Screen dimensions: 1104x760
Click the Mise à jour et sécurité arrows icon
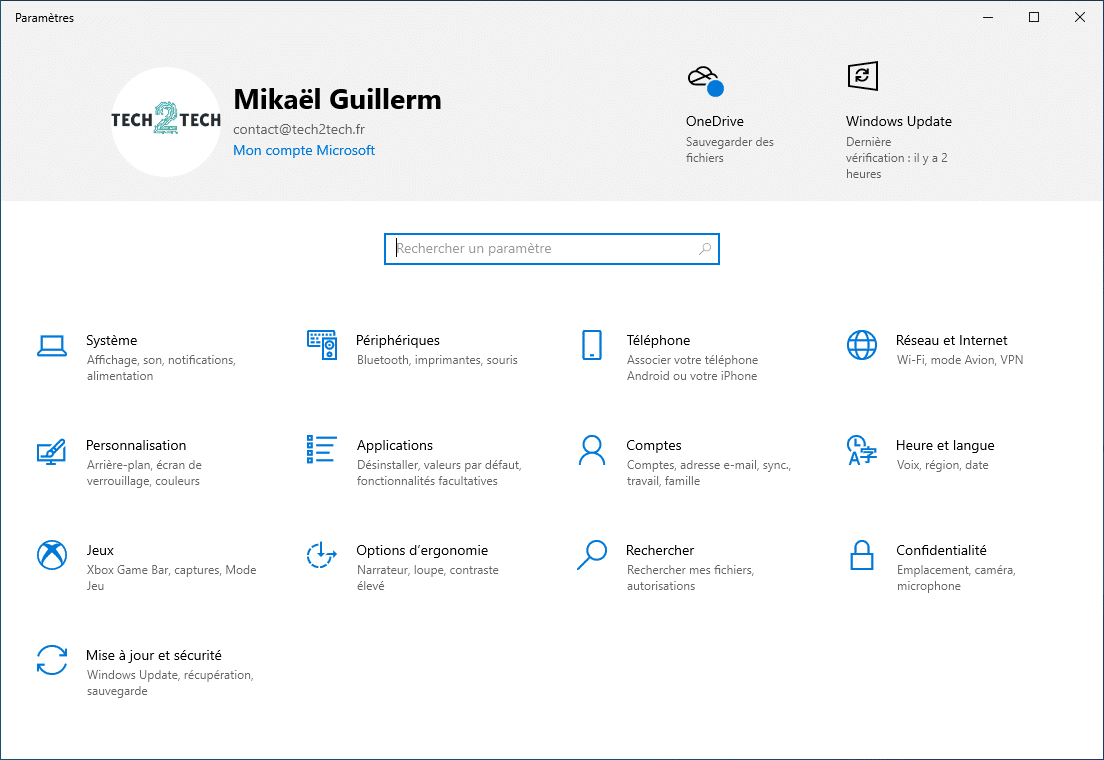51,660
